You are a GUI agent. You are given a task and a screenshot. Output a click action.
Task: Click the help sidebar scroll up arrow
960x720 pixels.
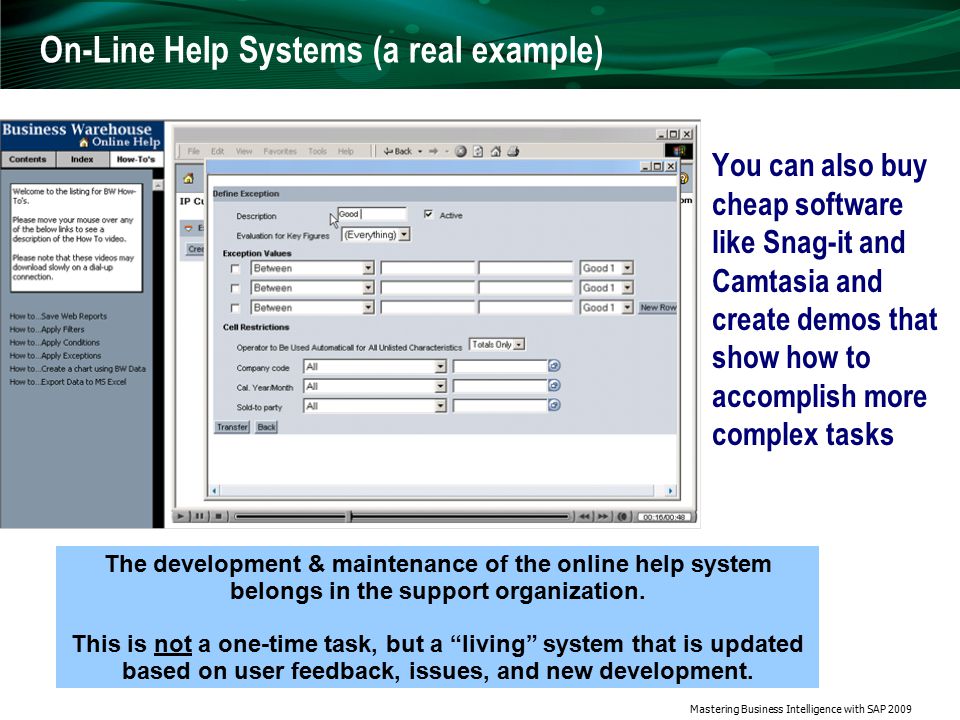pos(158,185)
